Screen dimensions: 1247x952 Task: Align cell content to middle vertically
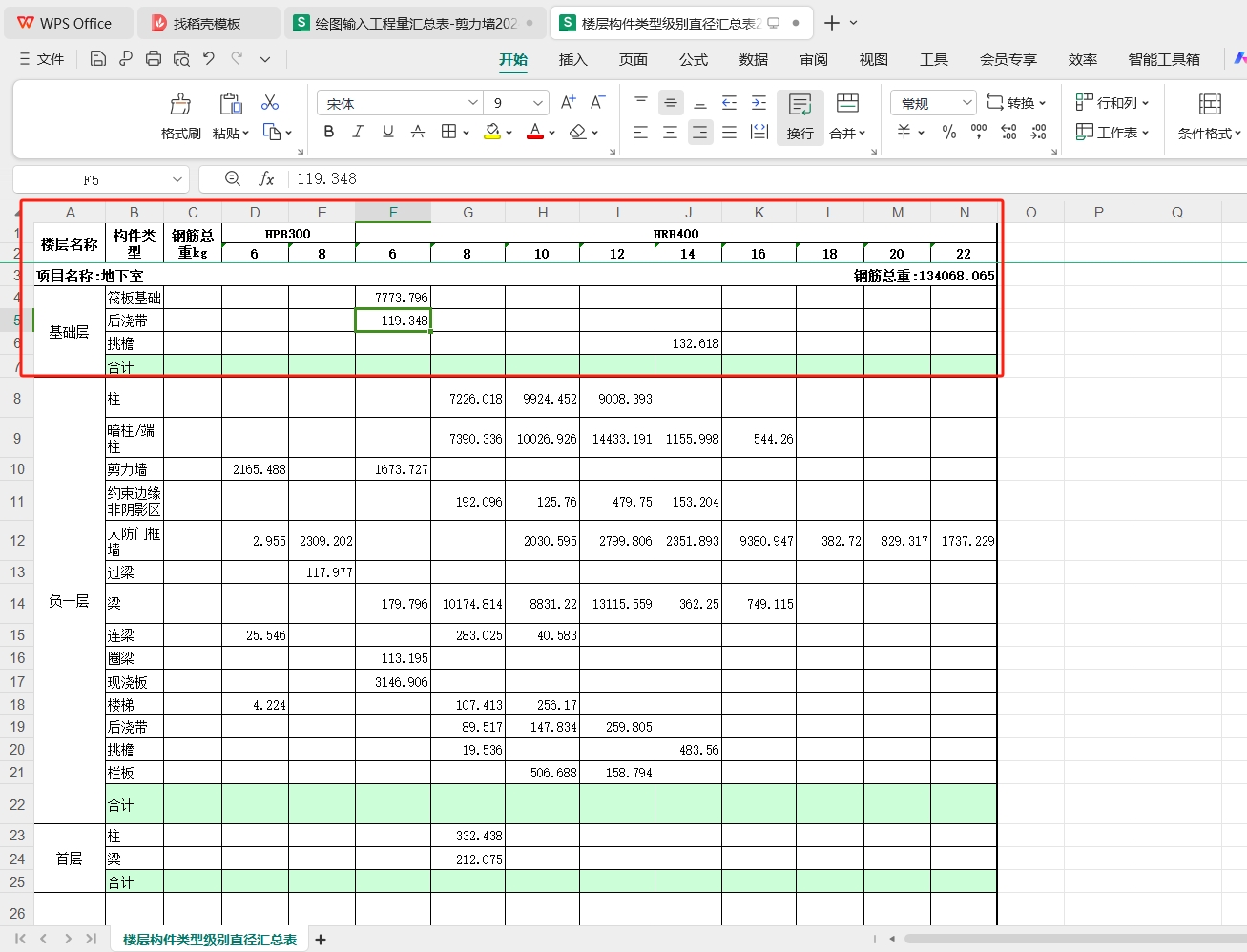point(671,102)
